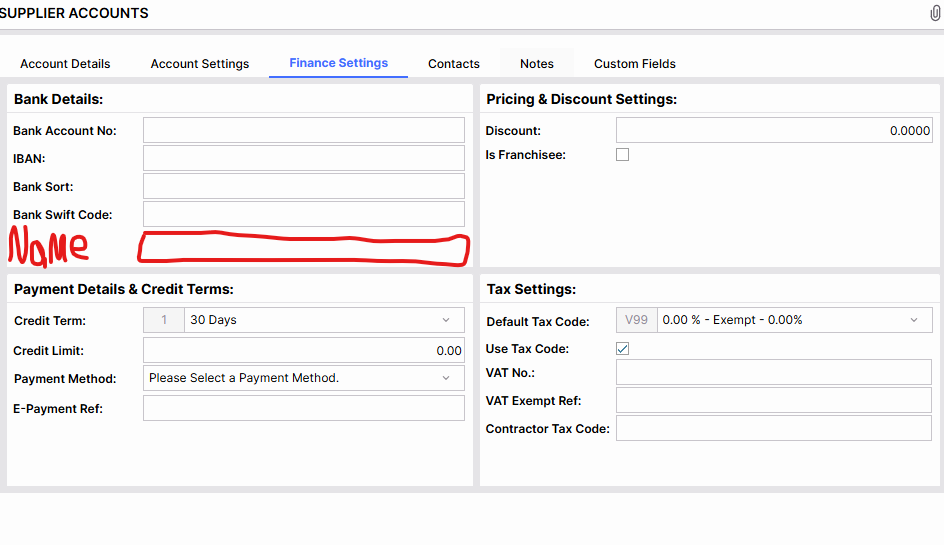Go to the Contacts tab
Image resolution: width=944 pixels, height=545 pixels.
click(454, 64)
